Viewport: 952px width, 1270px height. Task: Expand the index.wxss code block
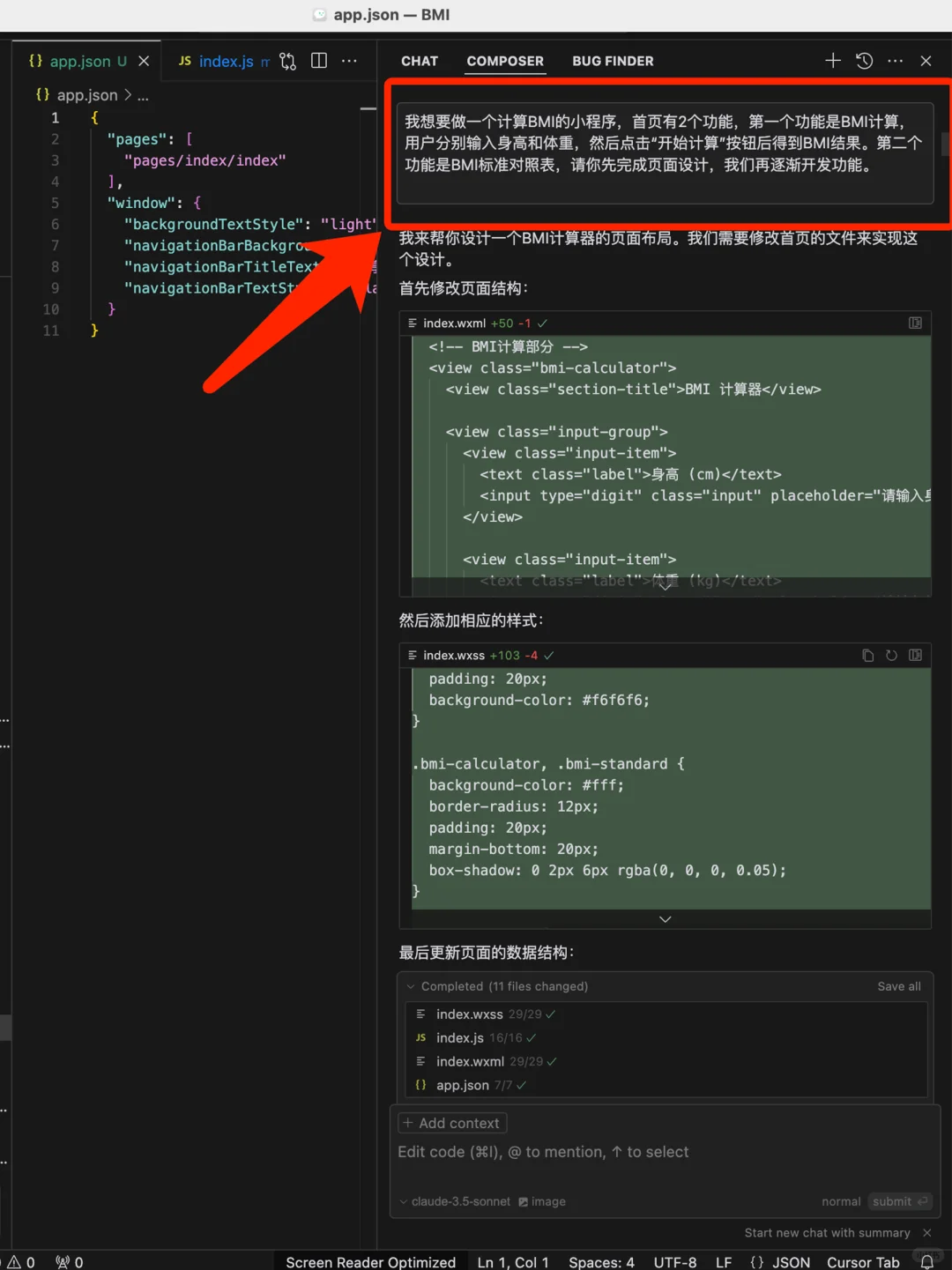[x=666, y=919]
